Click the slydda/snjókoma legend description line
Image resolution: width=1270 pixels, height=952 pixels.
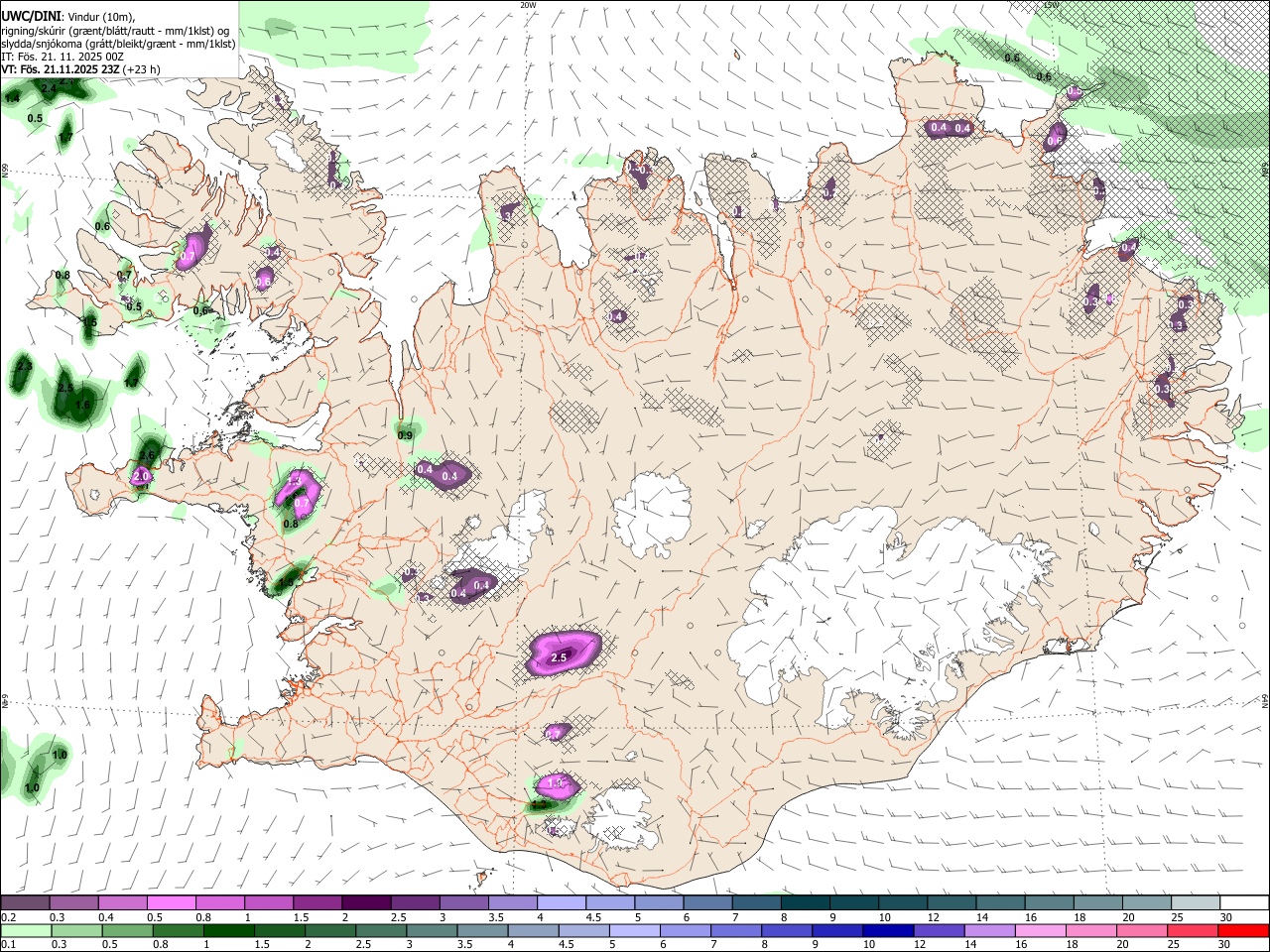[x=118, y=44]
